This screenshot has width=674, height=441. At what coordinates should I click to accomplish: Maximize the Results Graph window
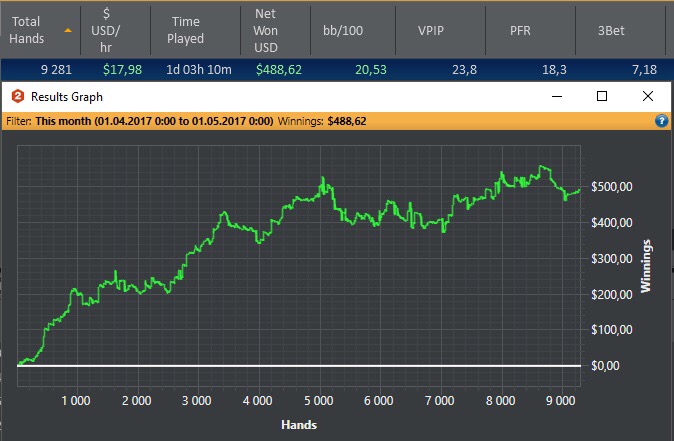click(602, 96)
